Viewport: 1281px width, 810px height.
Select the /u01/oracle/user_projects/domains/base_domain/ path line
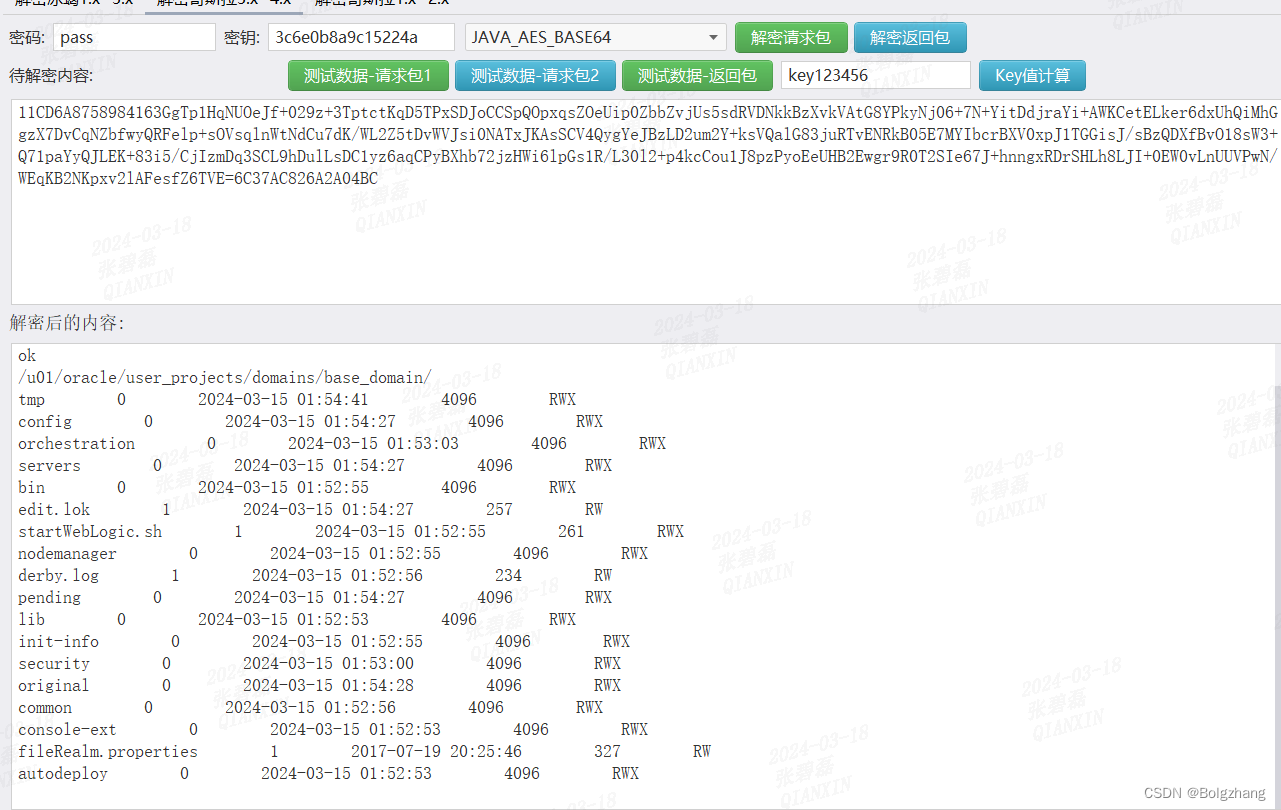225,378
